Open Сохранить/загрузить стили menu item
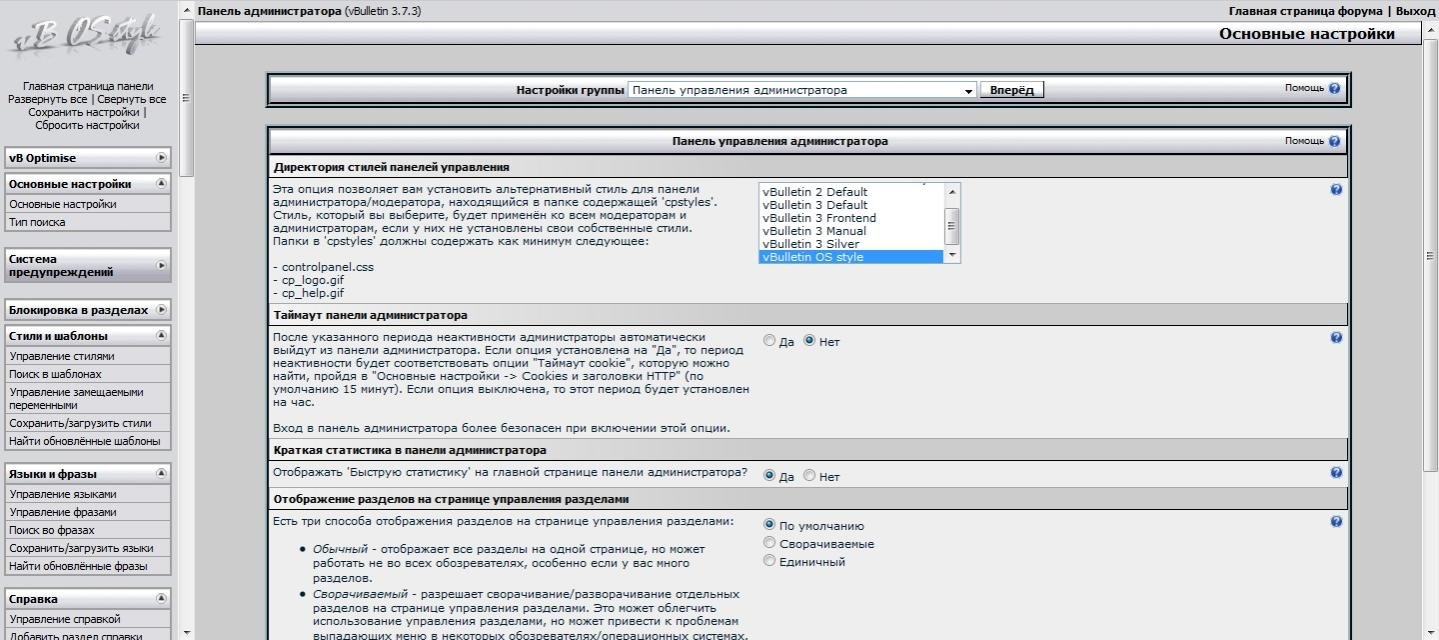1439x640 pixels. click(81, 423)
